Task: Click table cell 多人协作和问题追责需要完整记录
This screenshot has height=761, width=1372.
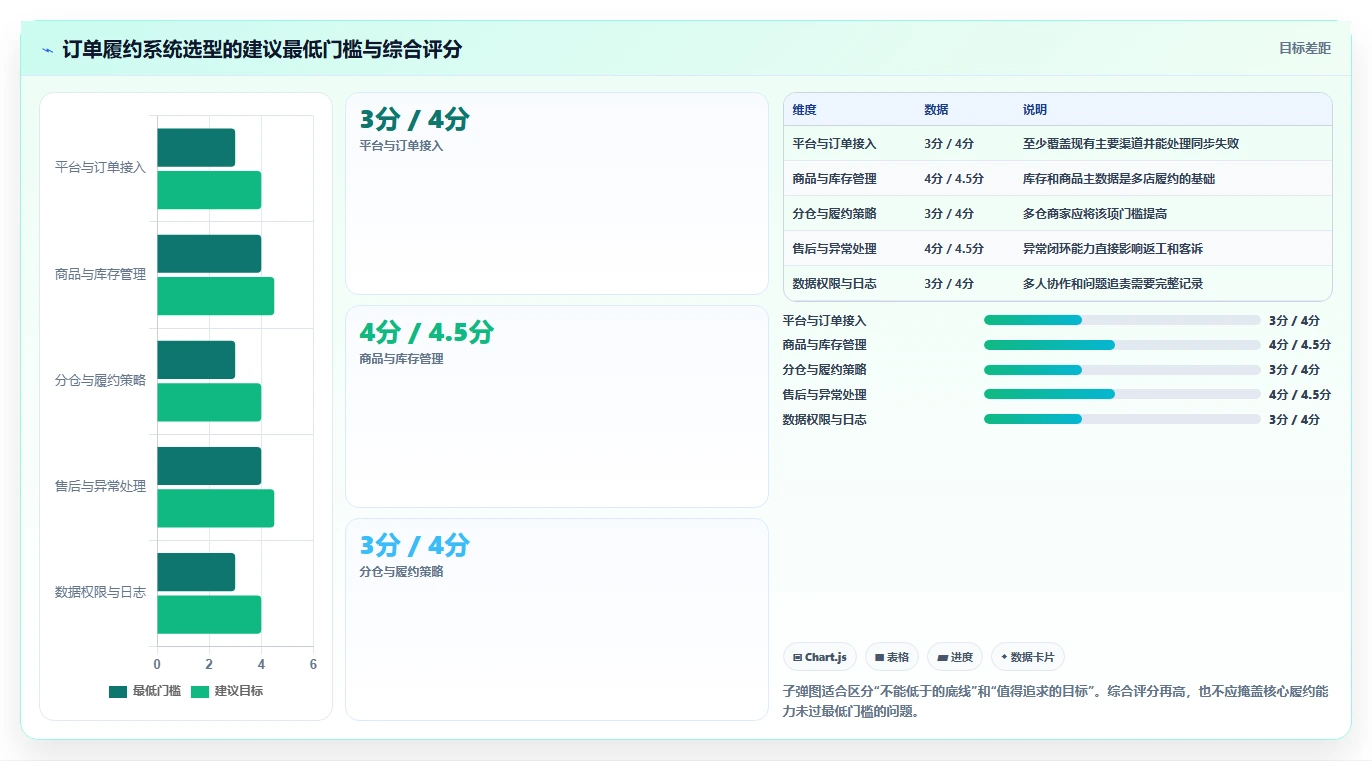Action: point(1113,284)
